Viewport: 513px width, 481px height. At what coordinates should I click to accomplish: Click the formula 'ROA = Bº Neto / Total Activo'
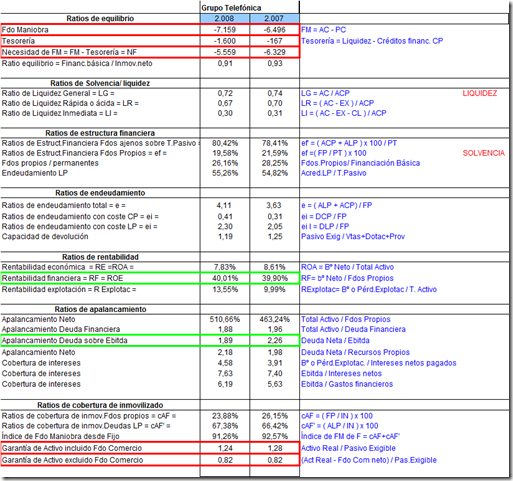coord(347,267)
